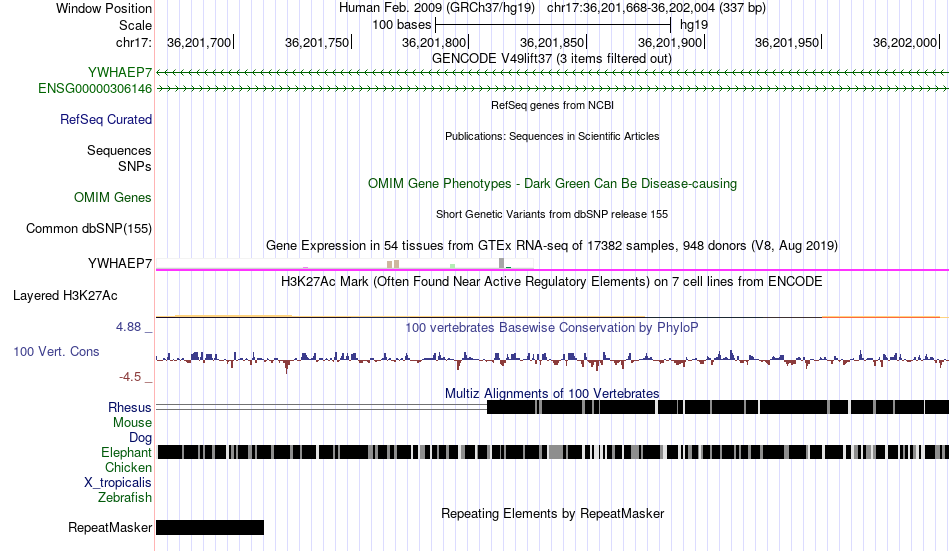Screen dimensions: 950x551
Task: Click the 36,201,900 ruler position label
Action: [669, 42]
